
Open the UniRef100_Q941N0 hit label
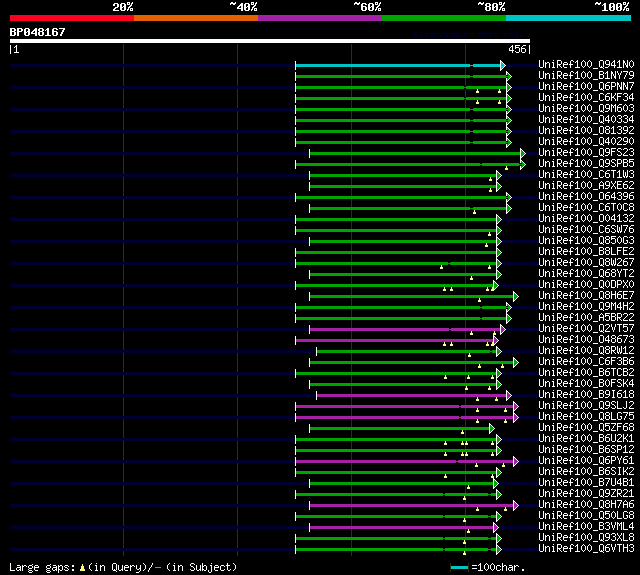pyautogui.click(x=585, y=65)
